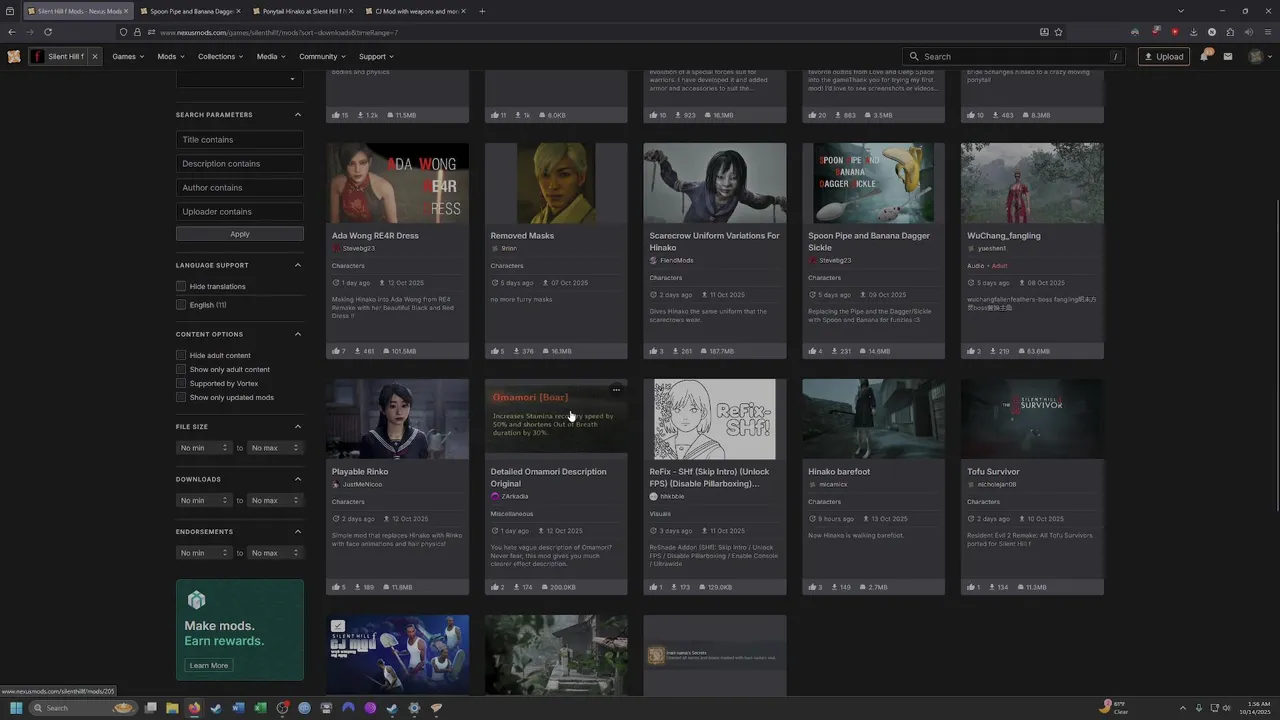
Task: Open the Mods menu
Action: pos(171,56)
